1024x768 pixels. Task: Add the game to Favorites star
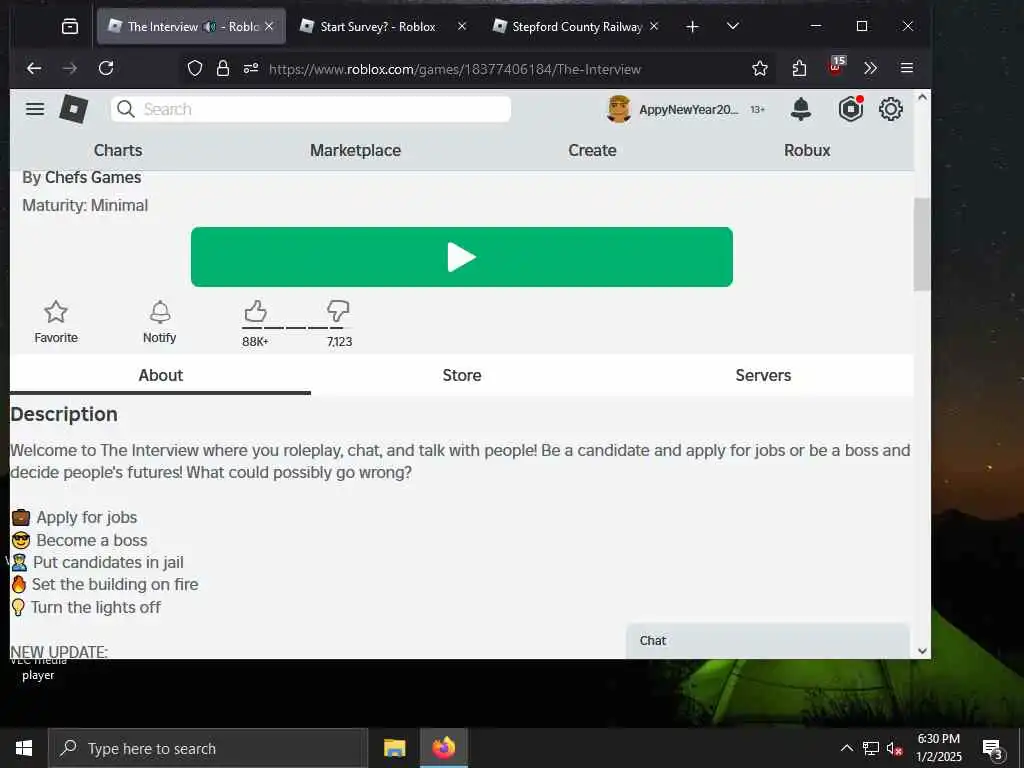click(x=56, y=322)
